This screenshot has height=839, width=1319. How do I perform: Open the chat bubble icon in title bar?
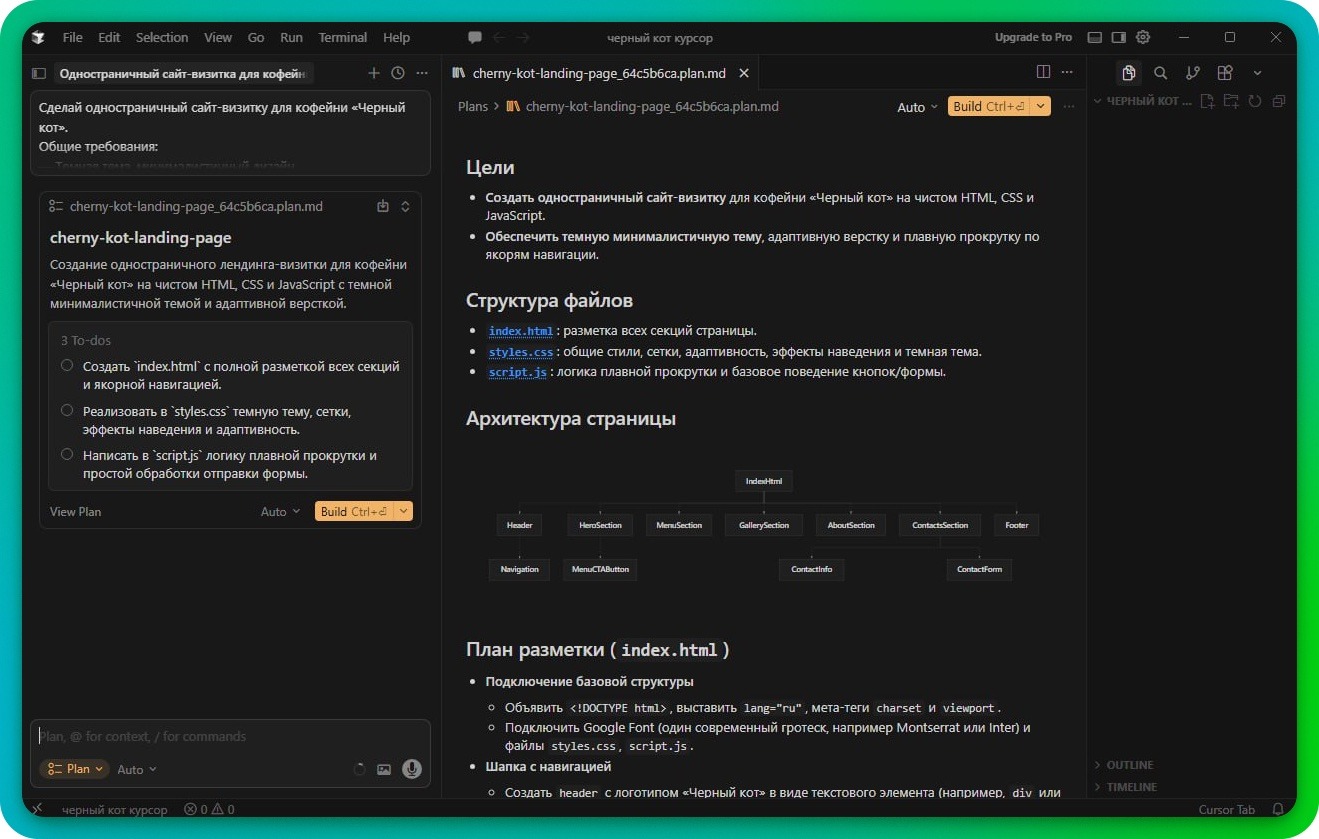click(475, 37)
